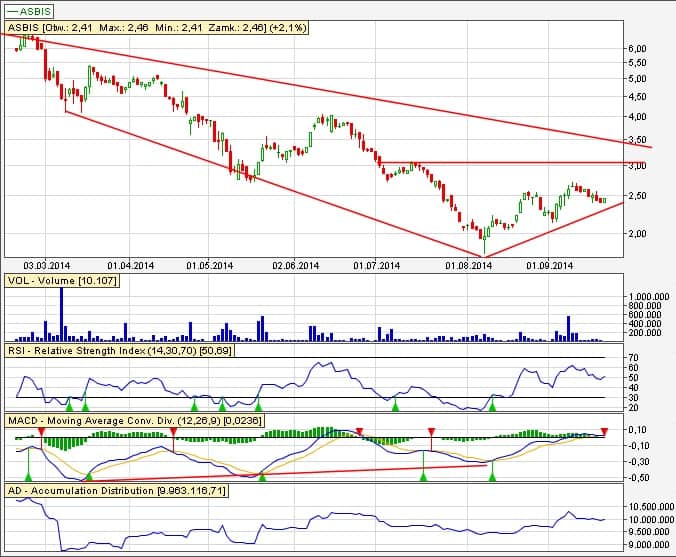Click the 6,00 price axis label
This screenshot has height=557, width=676.
[x=634, y=48]
